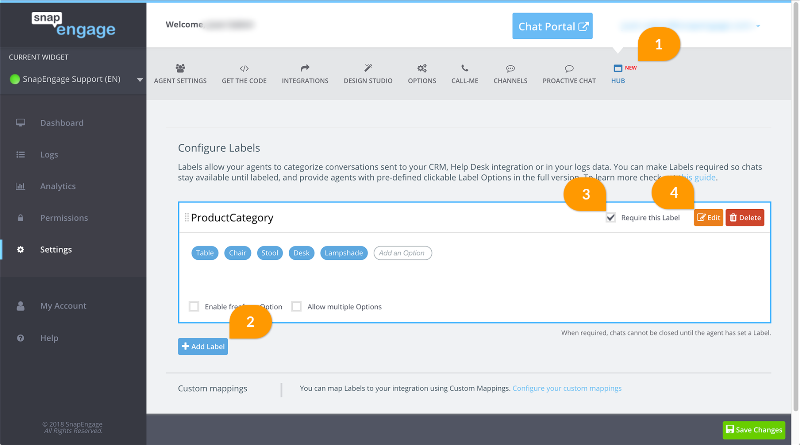800x445 pixels.
Task: Edit the ProductCategory label
Action: [708, 217]
